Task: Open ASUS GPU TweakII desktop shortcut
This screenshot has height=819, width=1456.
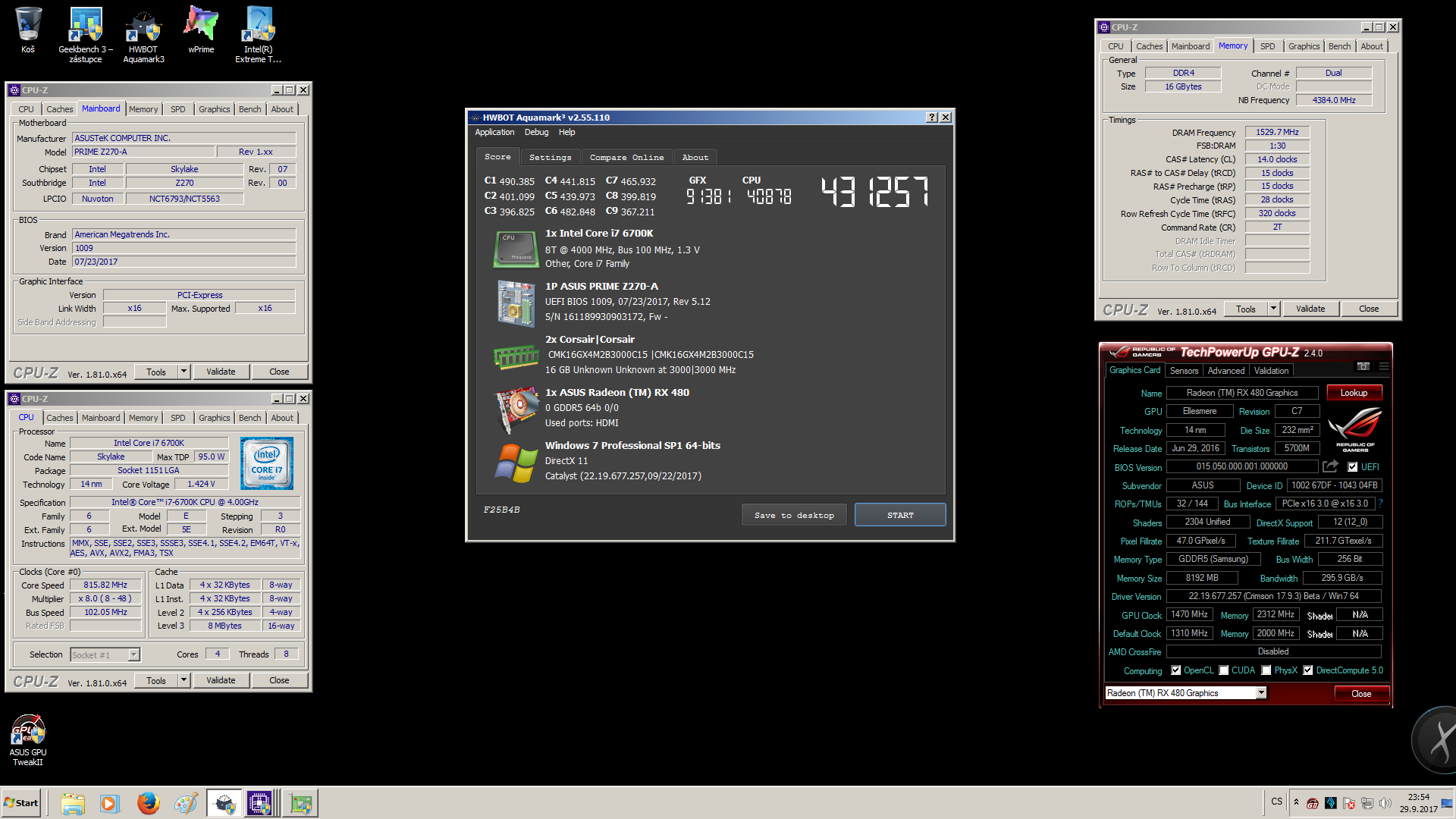Action: pyautogui.click(x=28, y=740)
